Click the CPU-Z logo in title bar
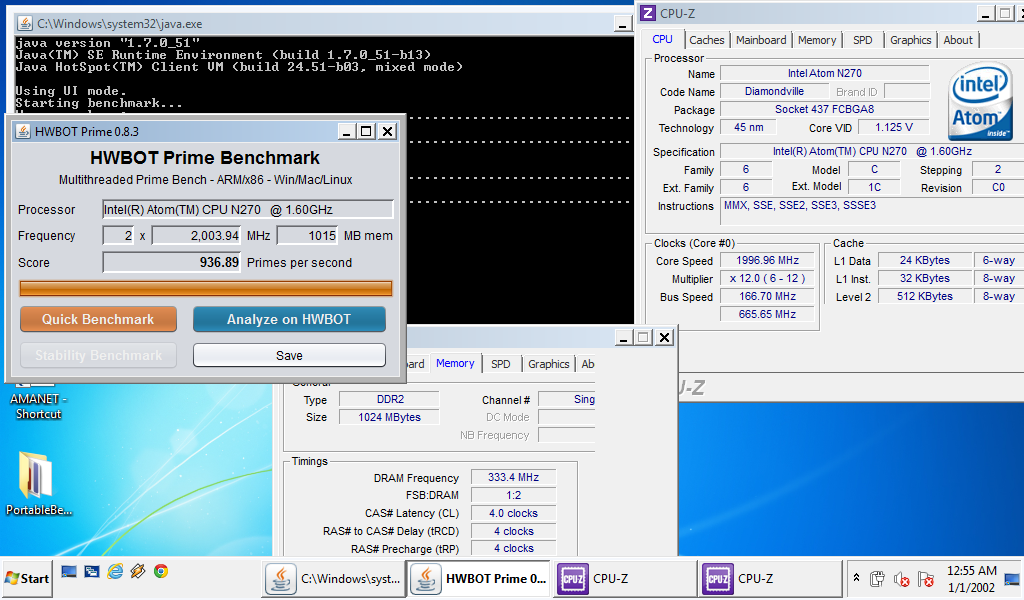Screen dimensions: 1024x600 point(648,13)
